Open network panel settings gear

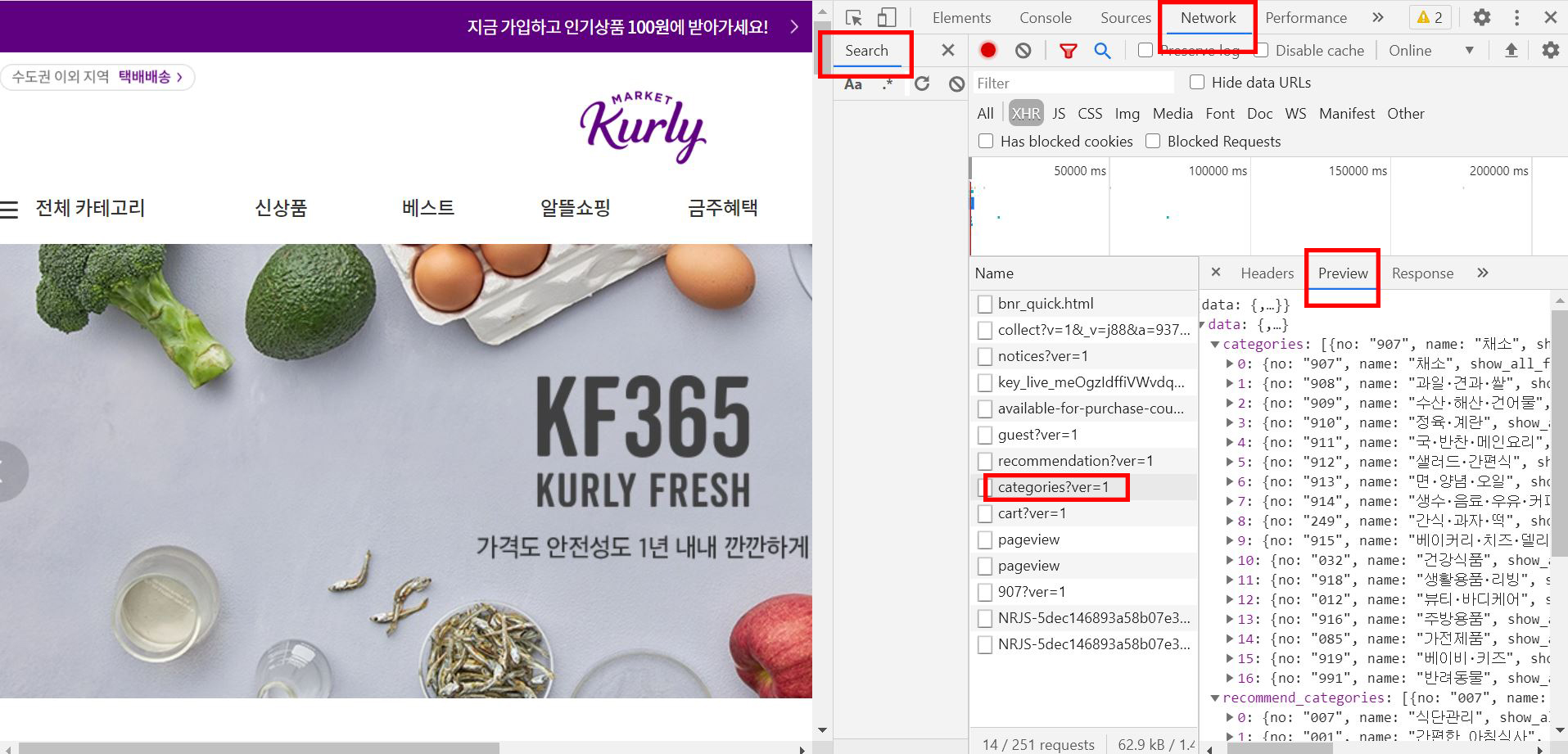tap(1551, 51)
